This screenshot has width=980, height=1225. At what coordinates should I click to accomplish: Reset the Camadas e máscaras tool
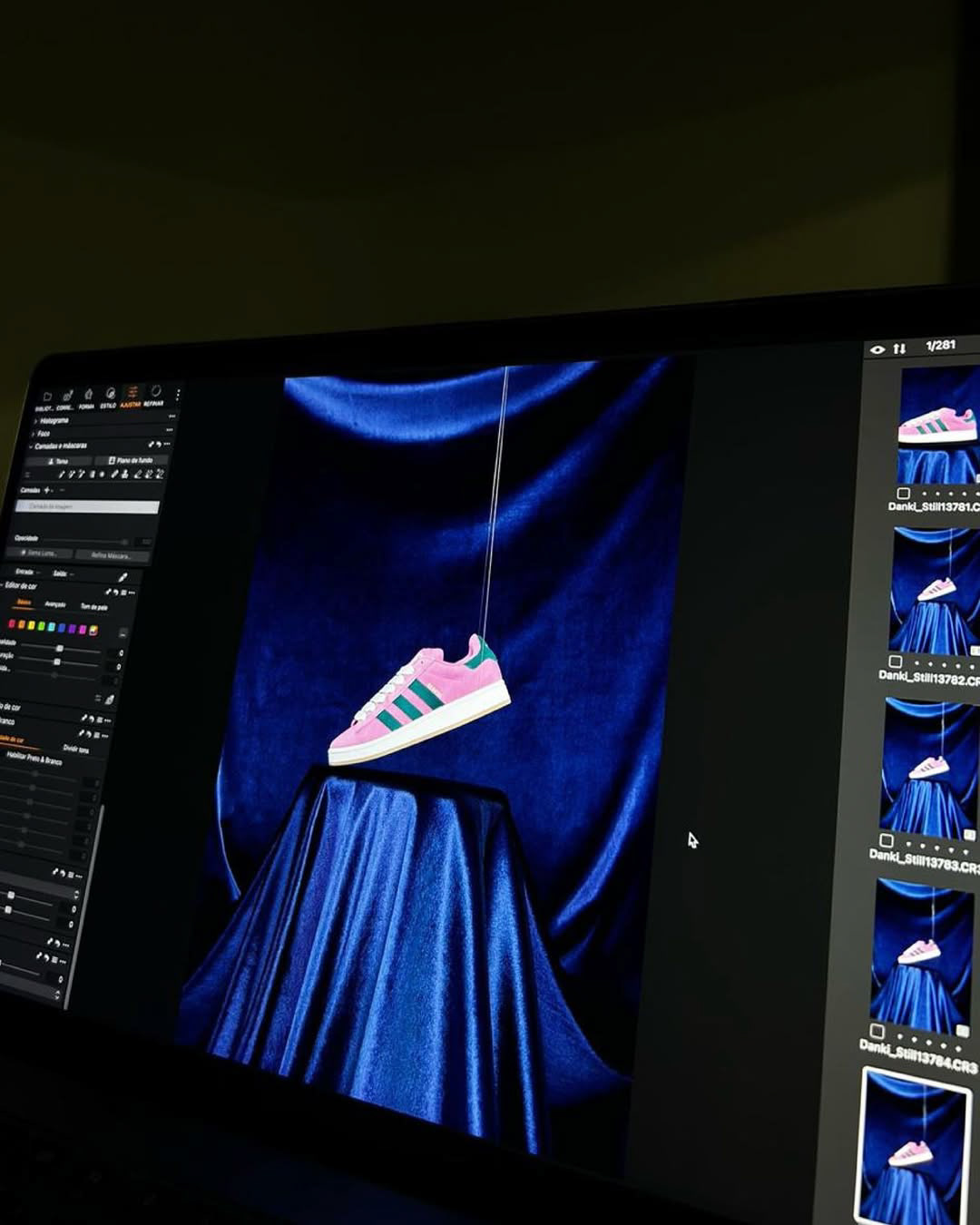[x=160, y=445]
